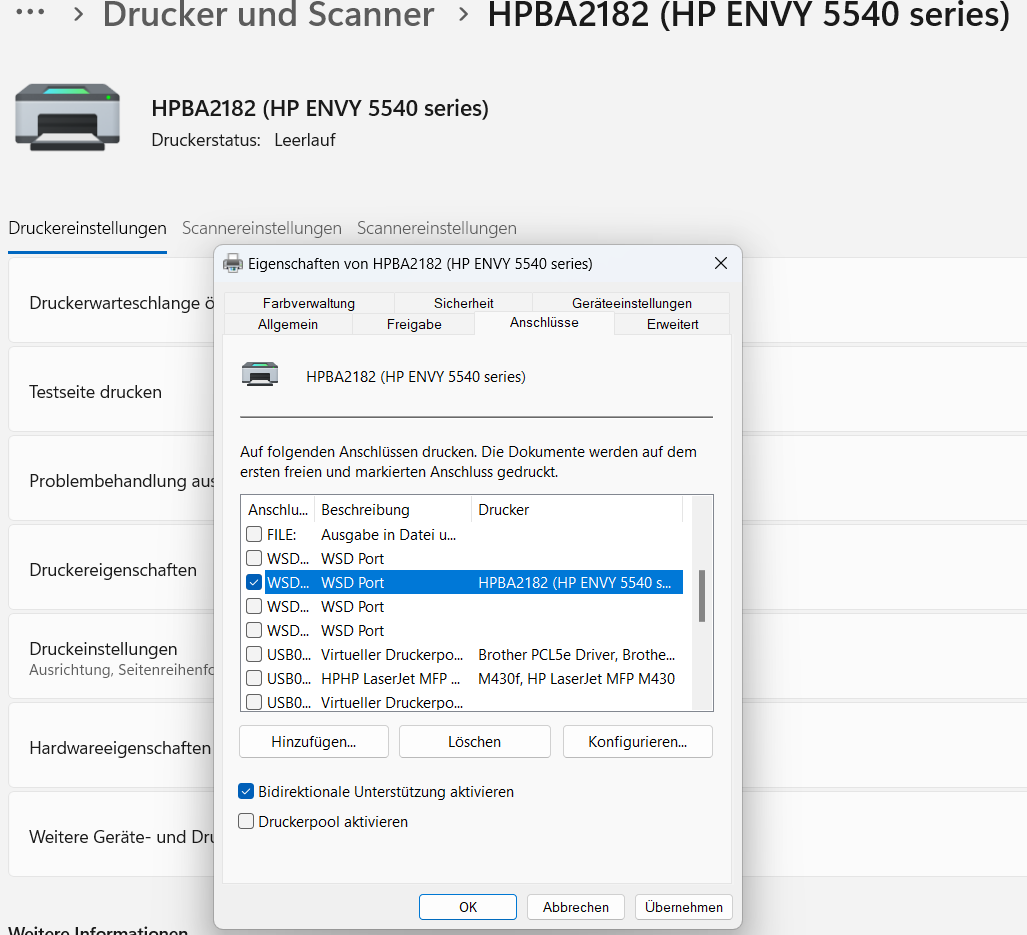The width and height of the screenshot is (1027, 935).
Task: Click printer icon in dialog title bar
Action: [233, 263]
